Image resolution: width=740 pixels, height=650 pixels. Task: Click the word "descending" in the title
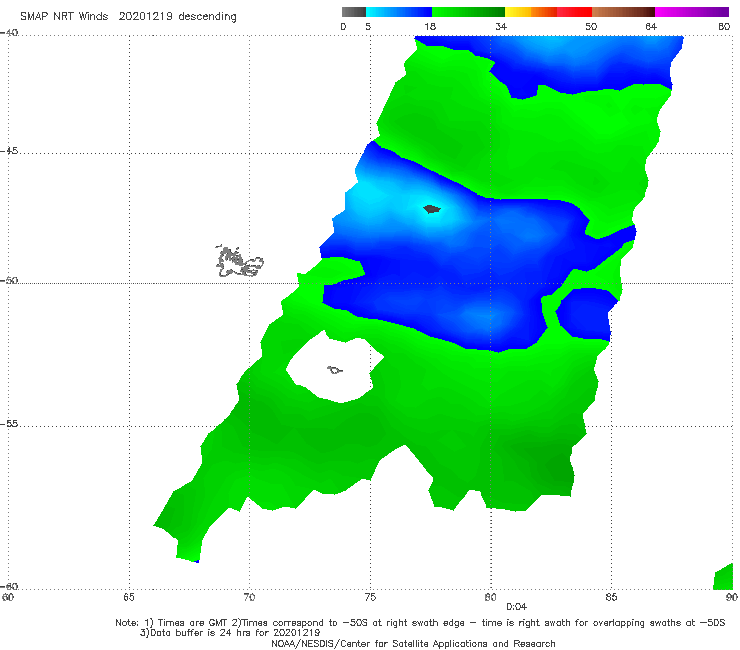point(207,17)
